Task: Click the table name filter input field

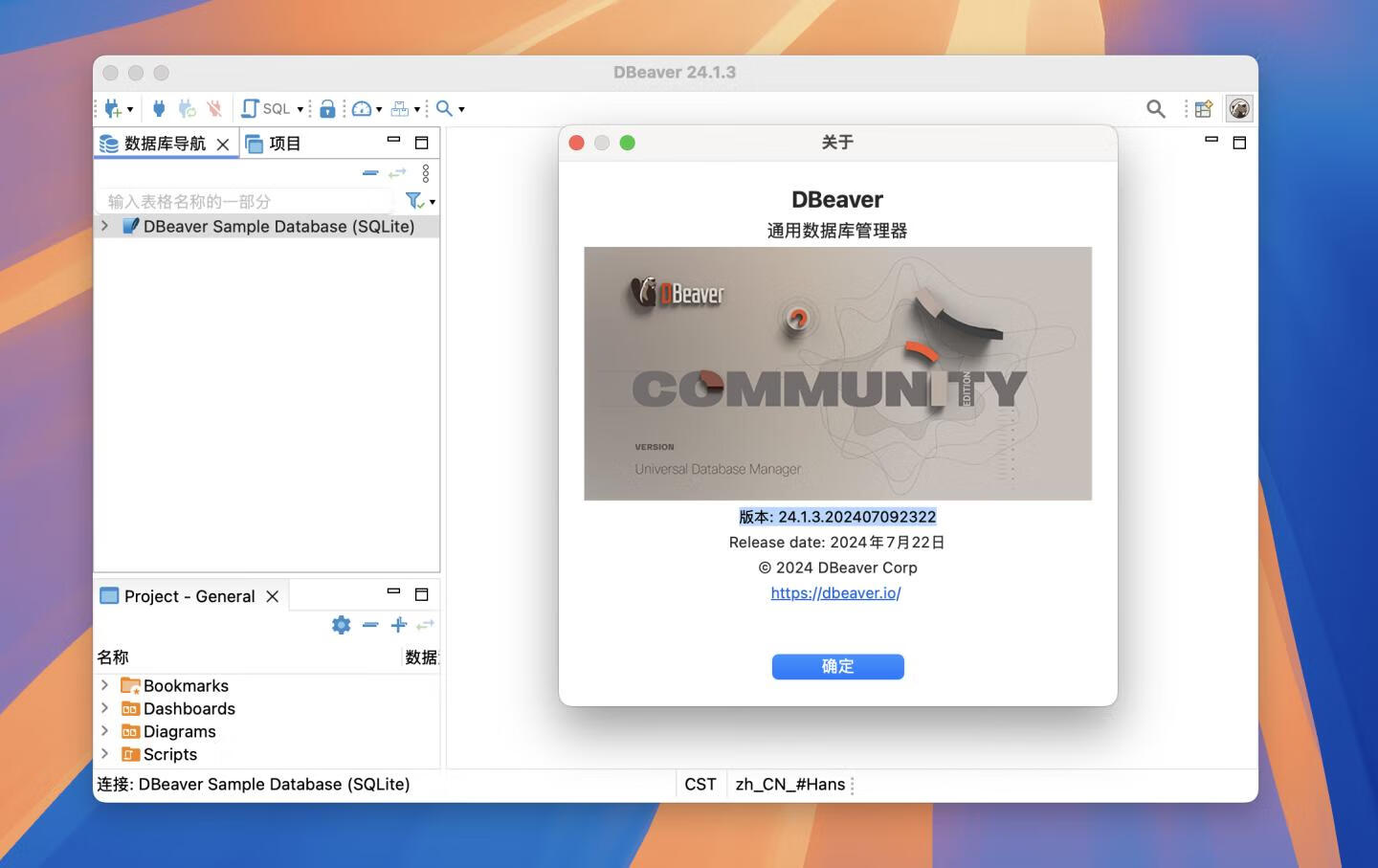Action: [x=245, y=201]
